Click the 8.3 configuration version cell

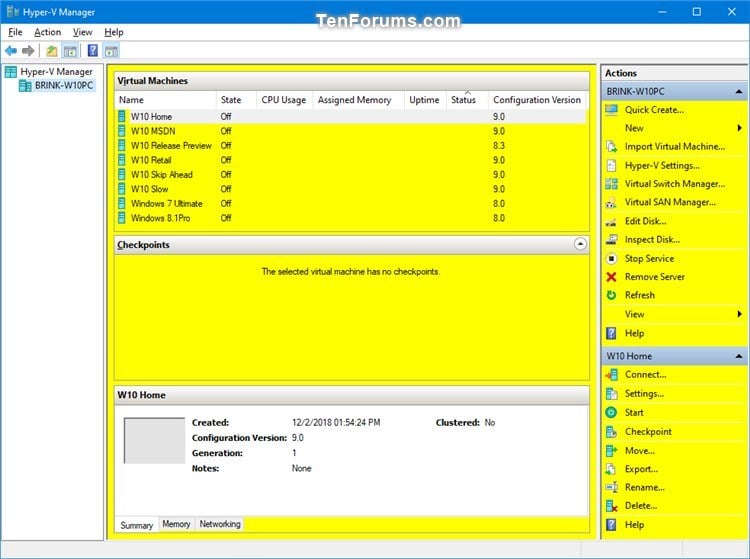pyautogui.click(x=499, y=145)
